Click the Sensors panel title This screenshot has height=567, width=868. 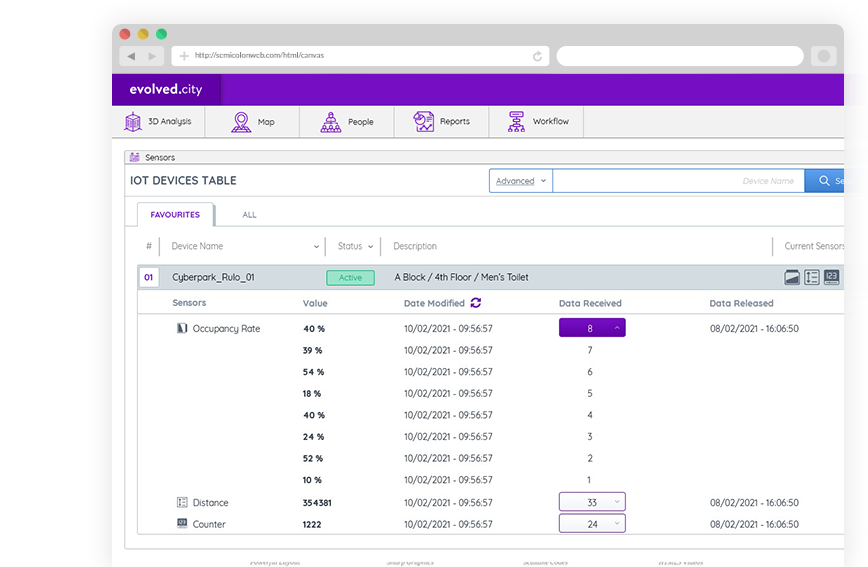pyautogui.click(x=160, y=157)
